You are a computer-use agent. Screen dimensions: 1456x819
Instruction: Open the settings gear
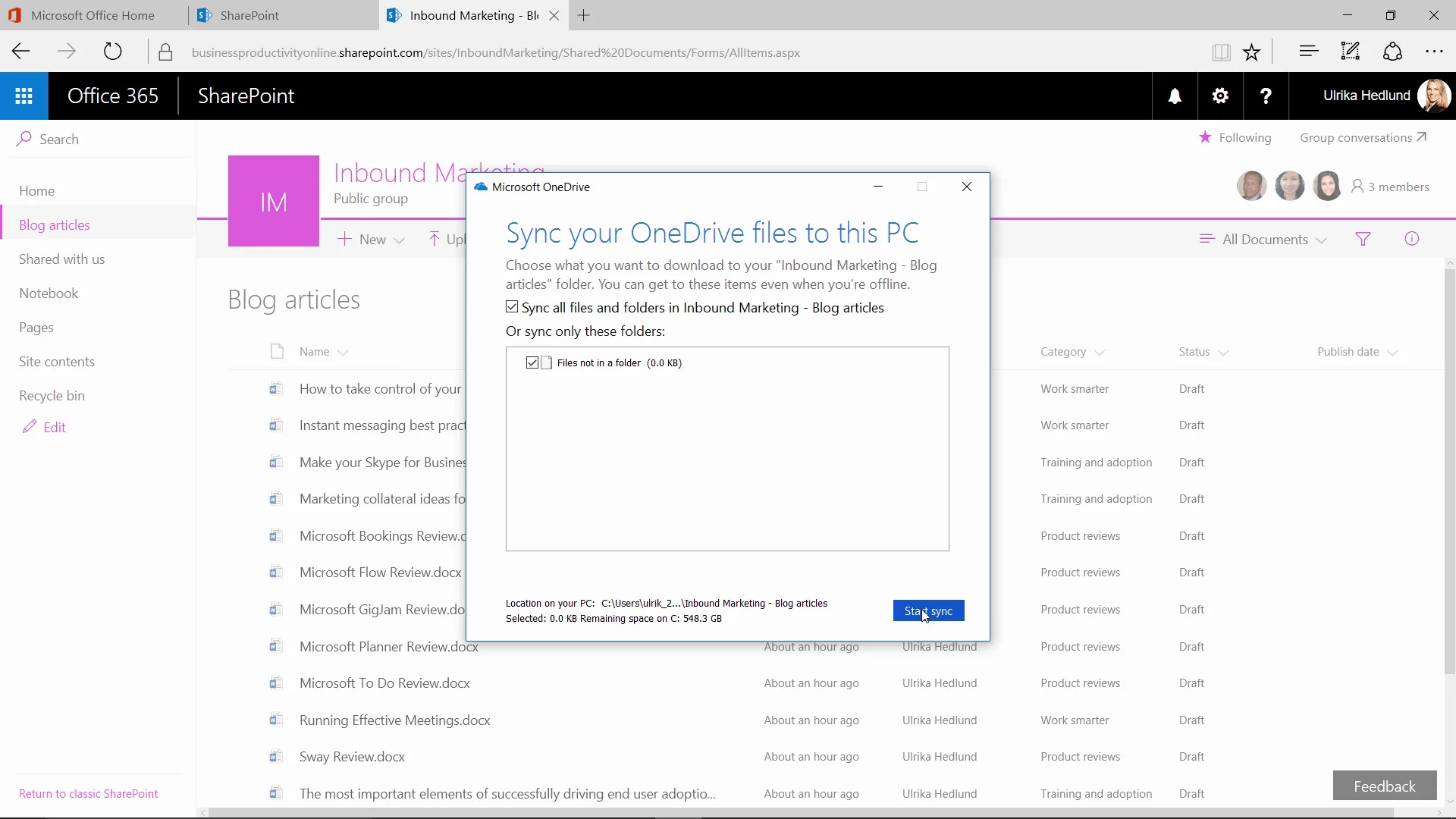(1220, 96)
